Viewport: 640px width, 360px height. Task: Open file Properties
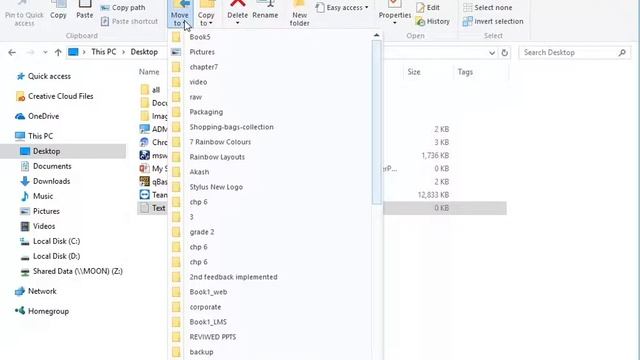[395, 12]
